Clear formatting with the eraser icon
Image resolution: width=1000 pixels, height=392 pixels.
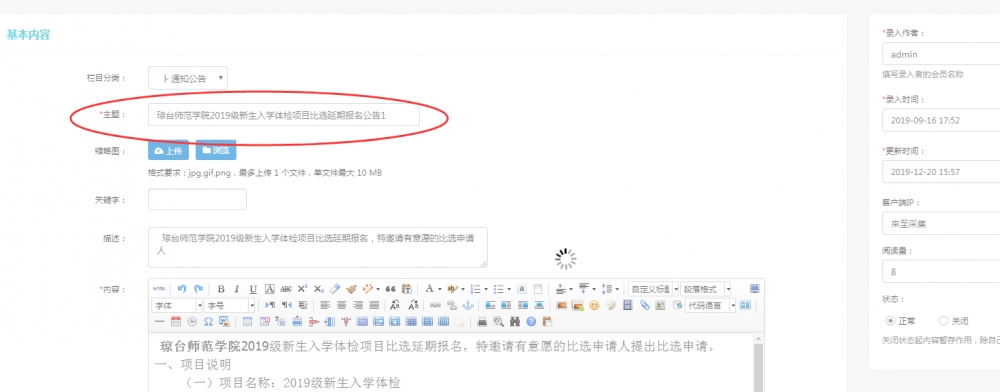pyautogui.click(x=335, y=289)
